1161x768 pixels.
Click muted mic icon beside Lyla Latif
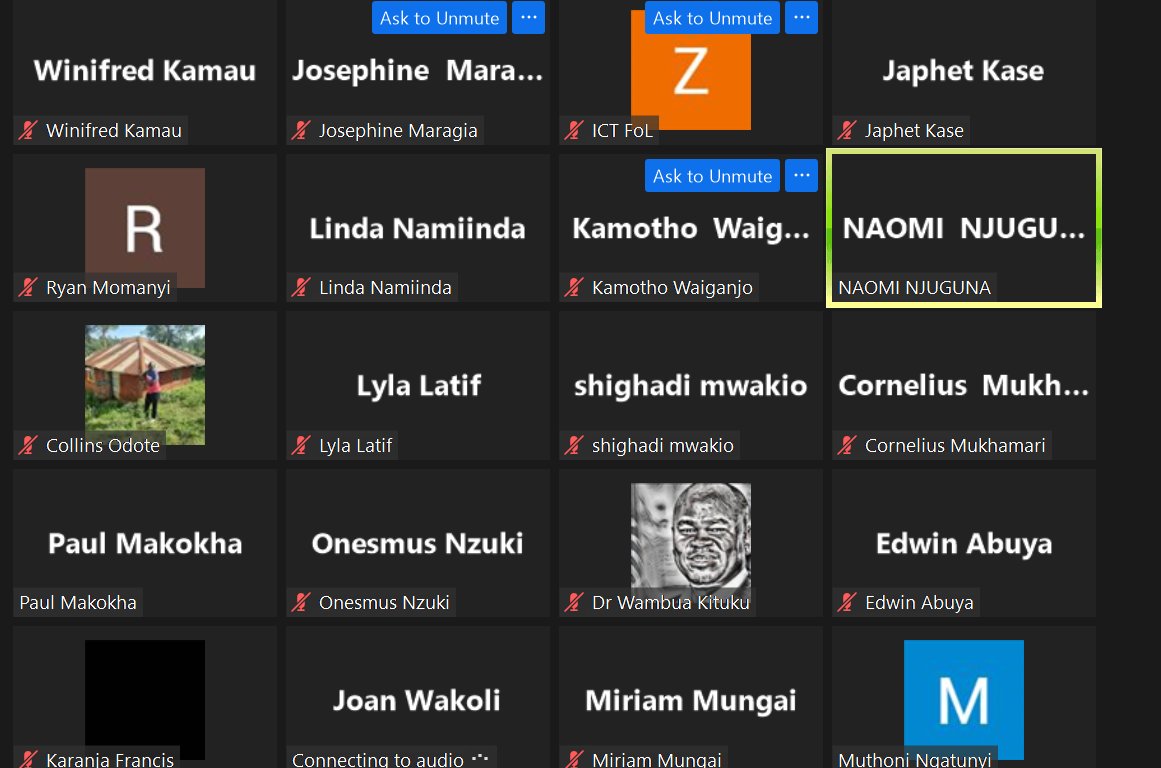pos(302,446)
